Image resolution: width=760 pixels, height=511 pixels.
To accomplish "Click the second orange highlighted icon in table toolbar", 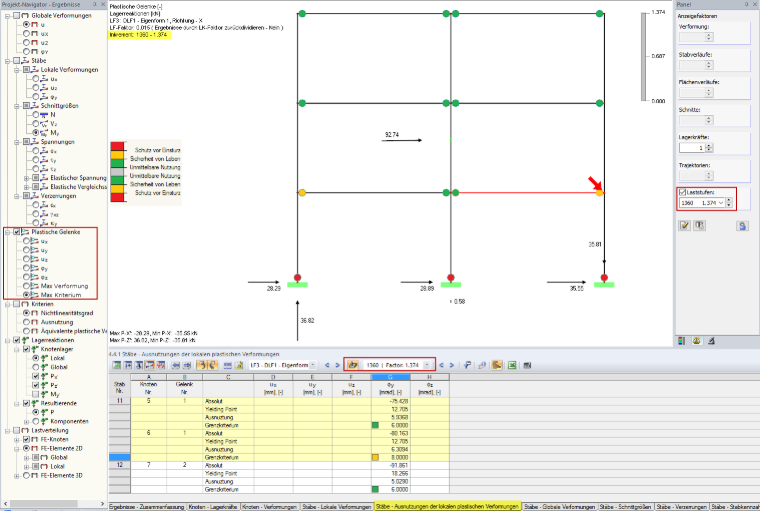I will (213, 365).
